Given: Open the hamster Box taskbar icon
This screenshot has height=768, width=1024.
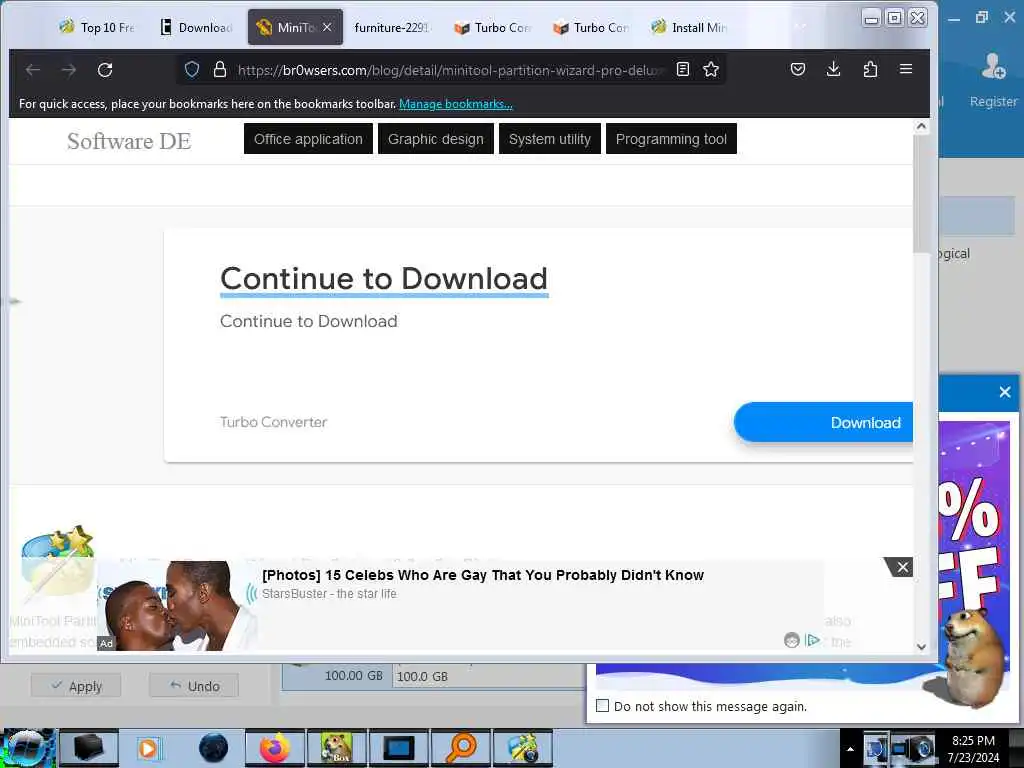Looking at the screenshot, I should point(336,748).
